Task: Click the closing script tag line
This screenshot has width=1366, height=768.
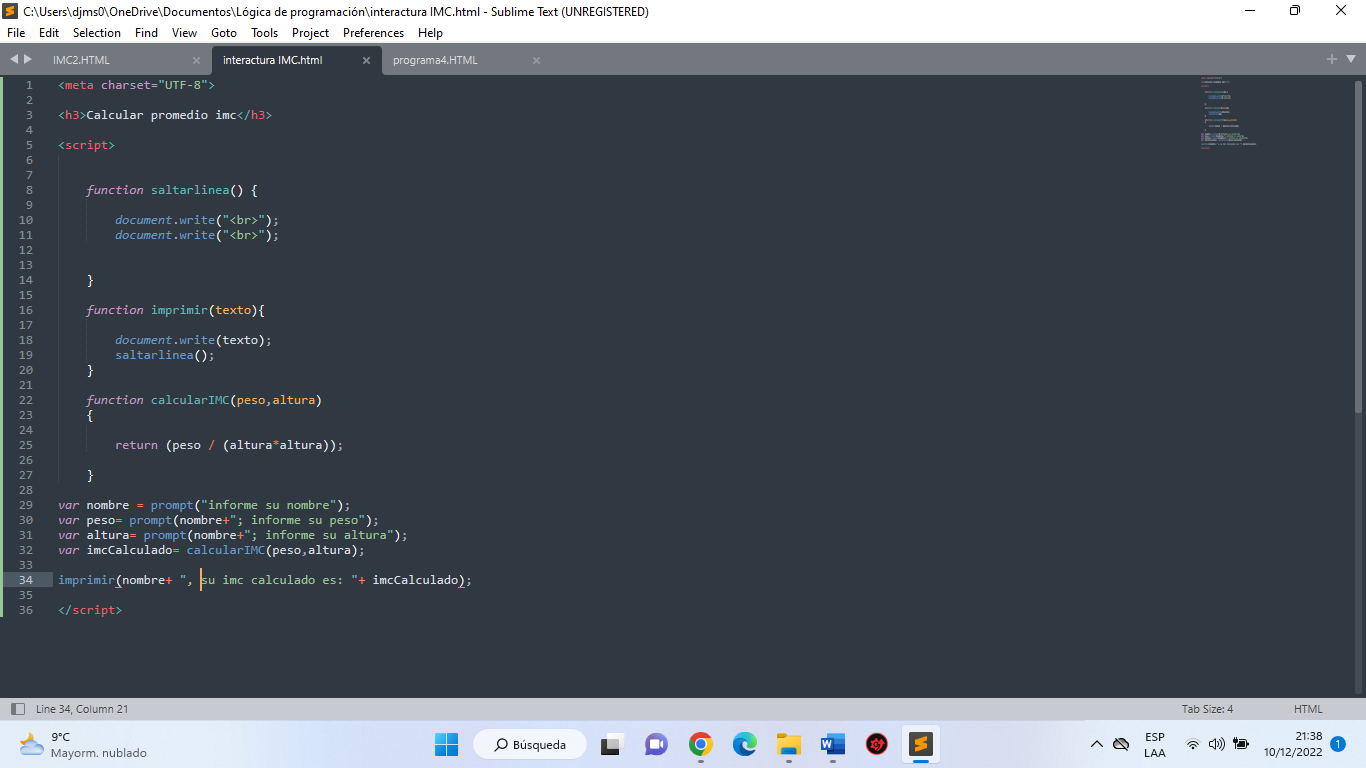Action: point(90,610)
